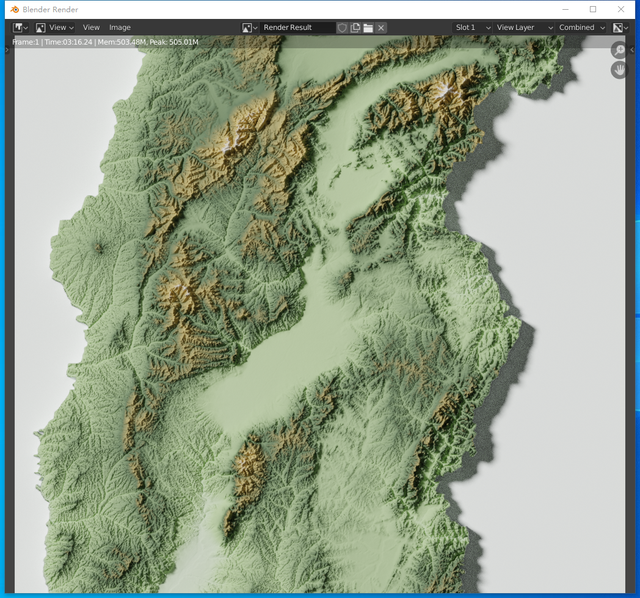Maximize the Blender Render window
This screenshot has width=640, height=598.
(592, 9)
